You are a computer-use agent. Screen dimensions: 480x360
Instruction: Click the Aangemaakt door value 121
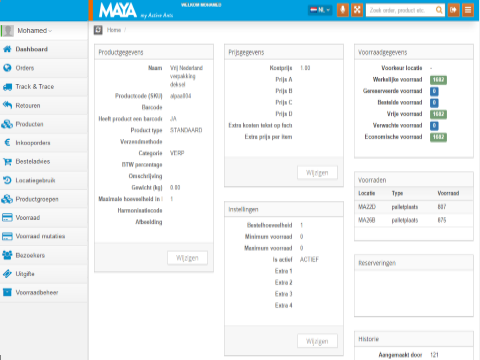click(434, 355)
